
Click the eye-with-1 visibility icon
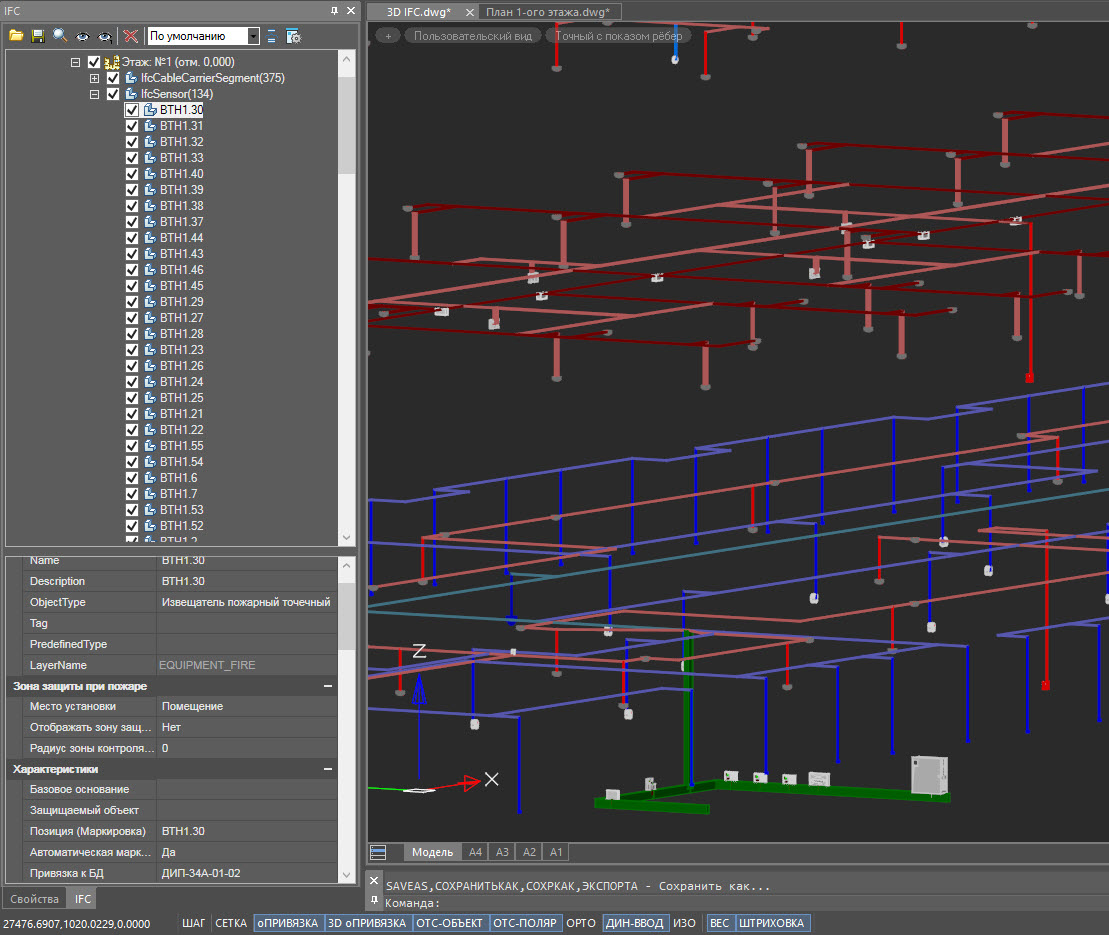click(104, 36)
